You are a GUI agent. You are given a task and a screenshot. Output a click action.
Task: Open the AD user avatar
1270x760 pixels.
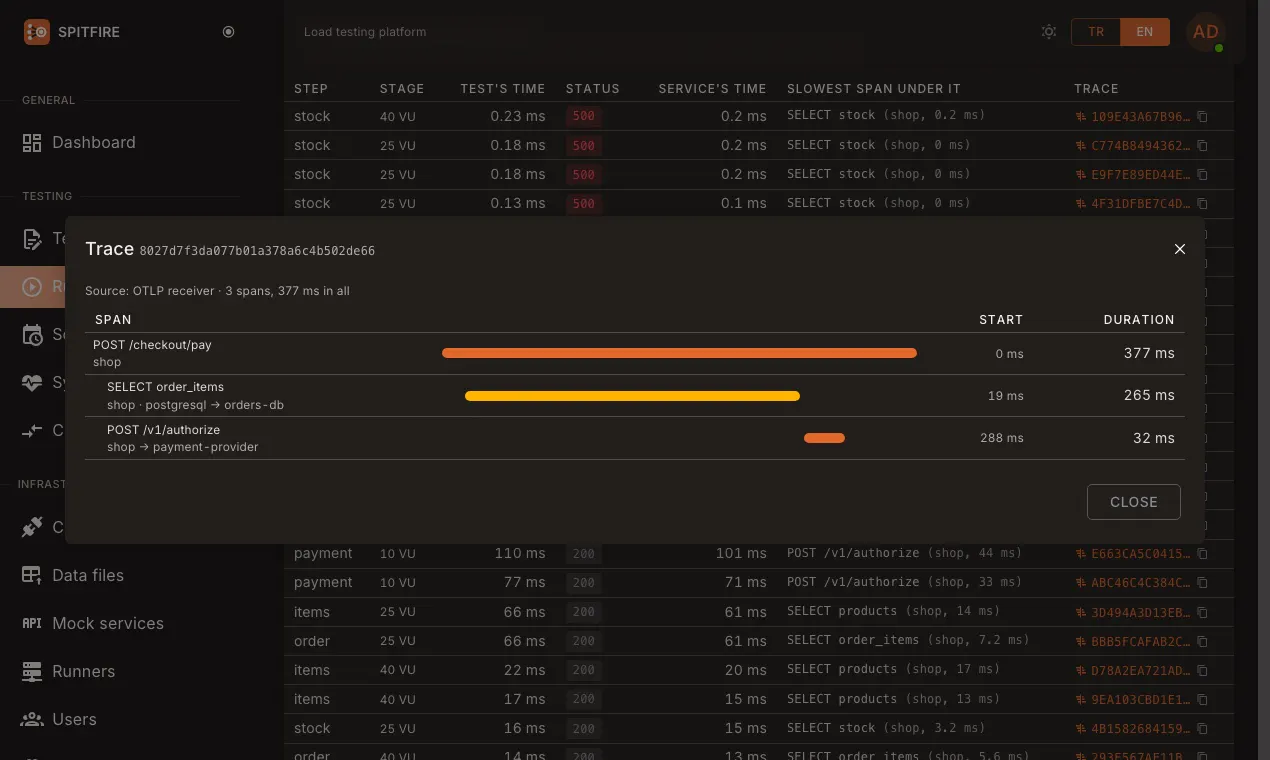pyautogui.click(x=1205, y=32)
